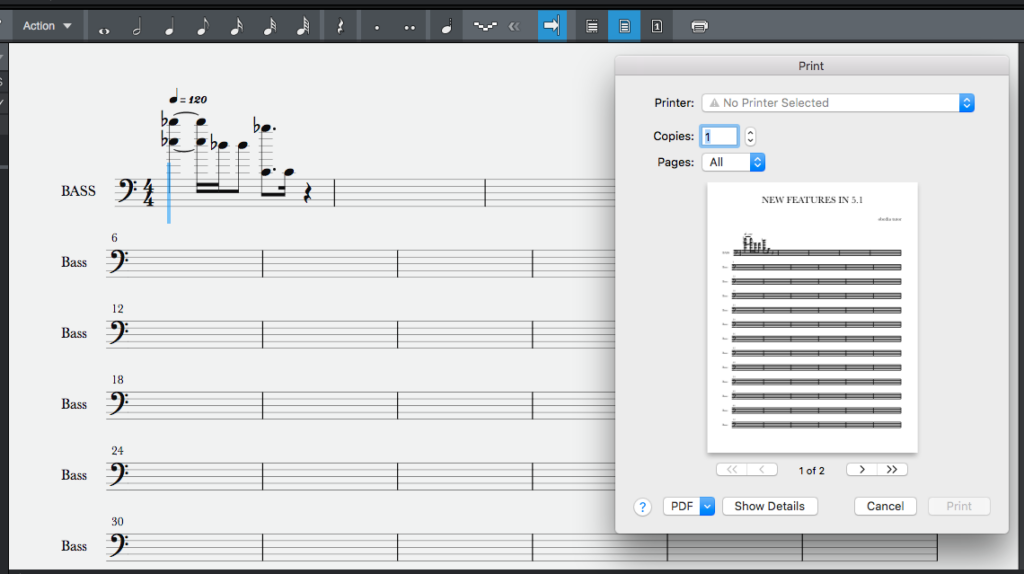Screen dimensions: 1024x574
Task: Open the Action dropdown menu
Action: [x=47, y=26]
